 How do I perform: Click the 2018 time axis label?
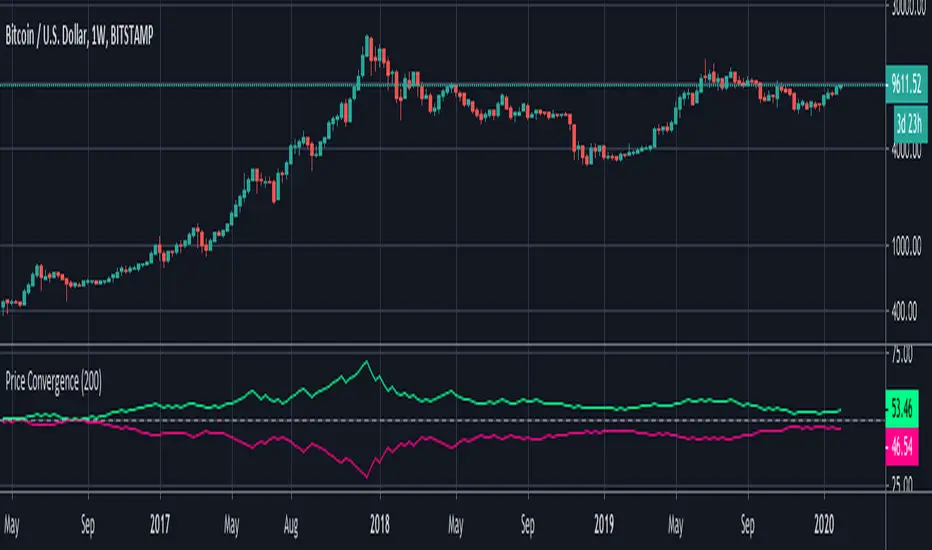coord(380,524)
